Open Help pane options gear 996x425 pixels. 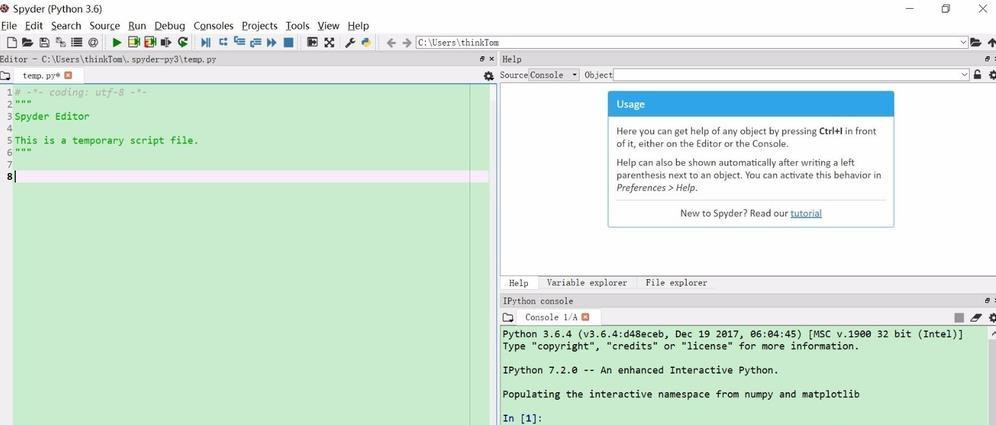(992, 75)
